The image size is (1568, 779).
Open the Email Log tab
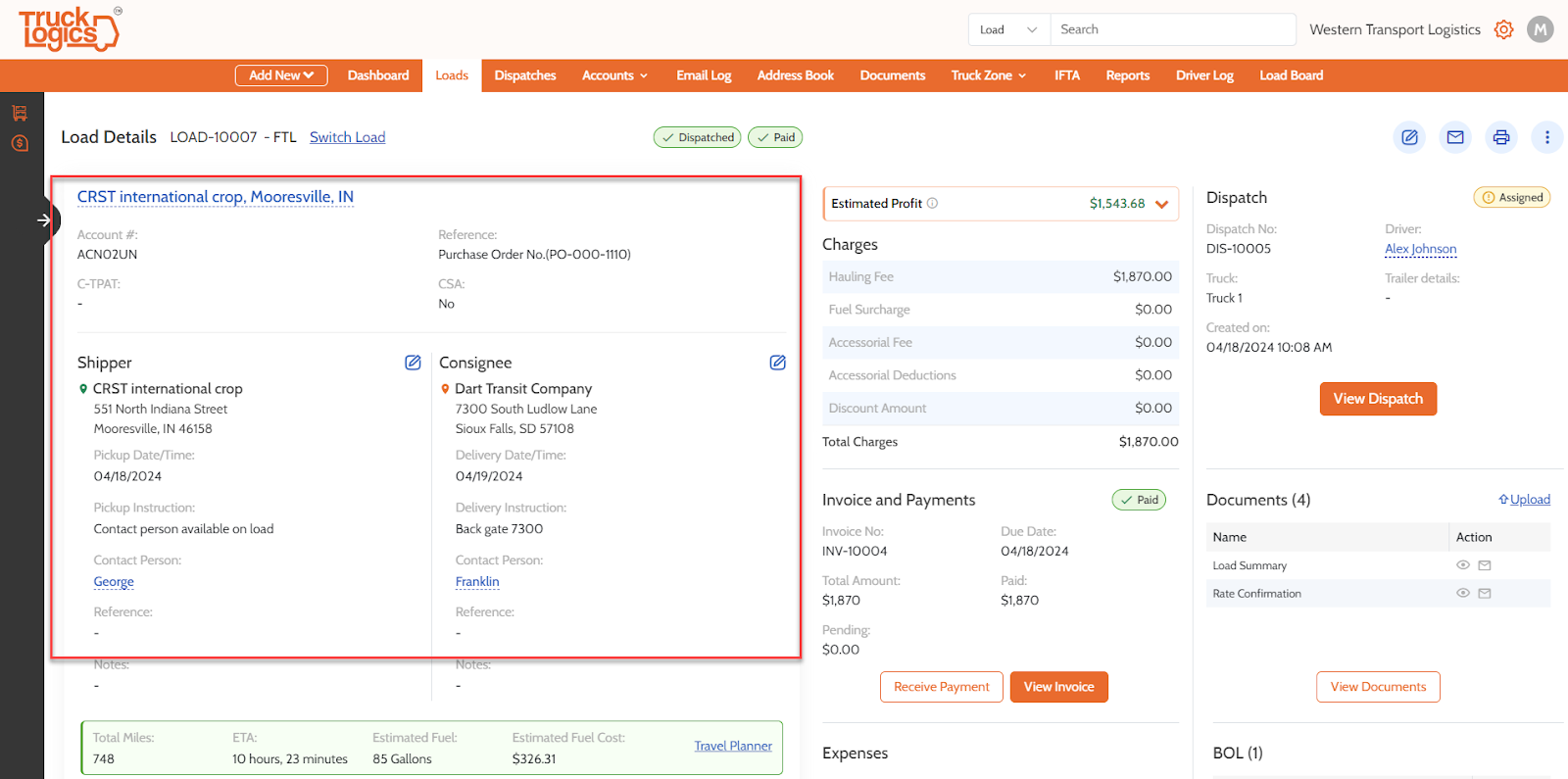click(704, 75)
